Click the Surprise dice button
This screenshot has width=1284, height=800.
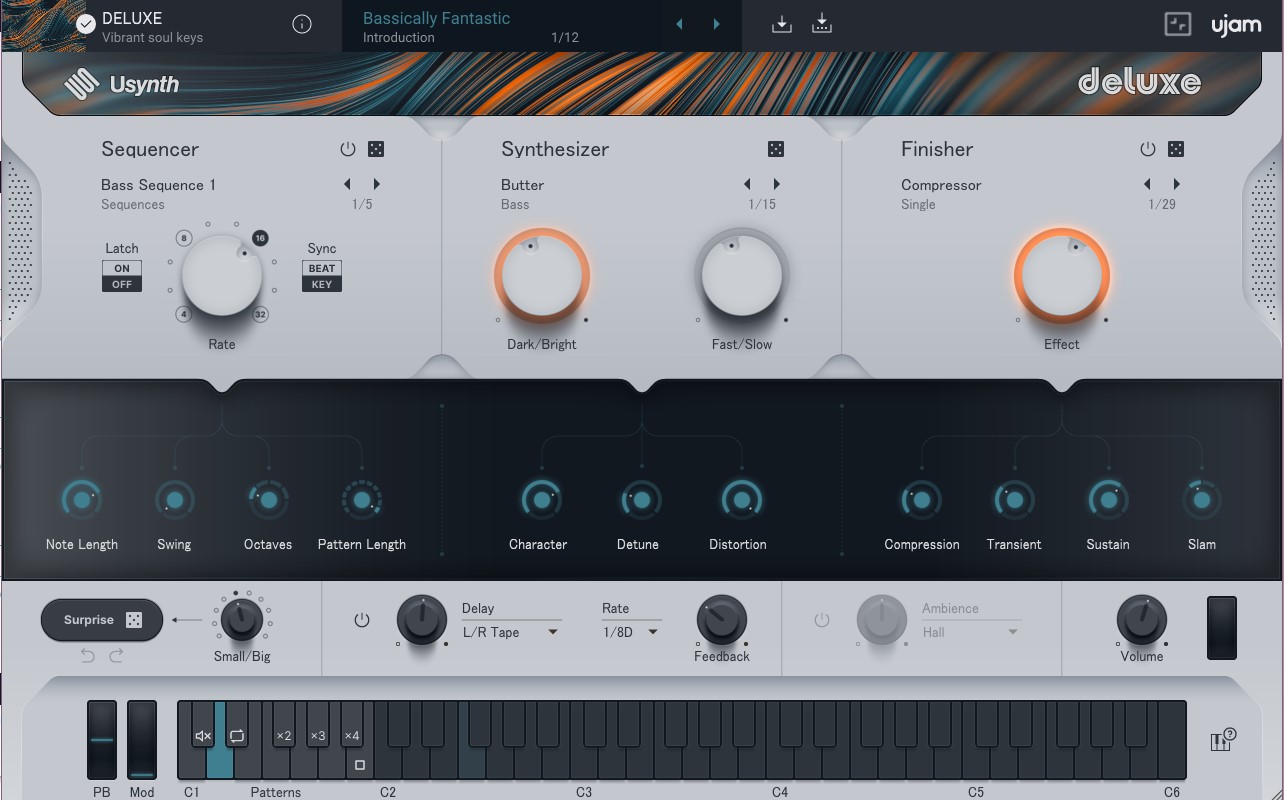pyautogui.click(x=102, y=620)
